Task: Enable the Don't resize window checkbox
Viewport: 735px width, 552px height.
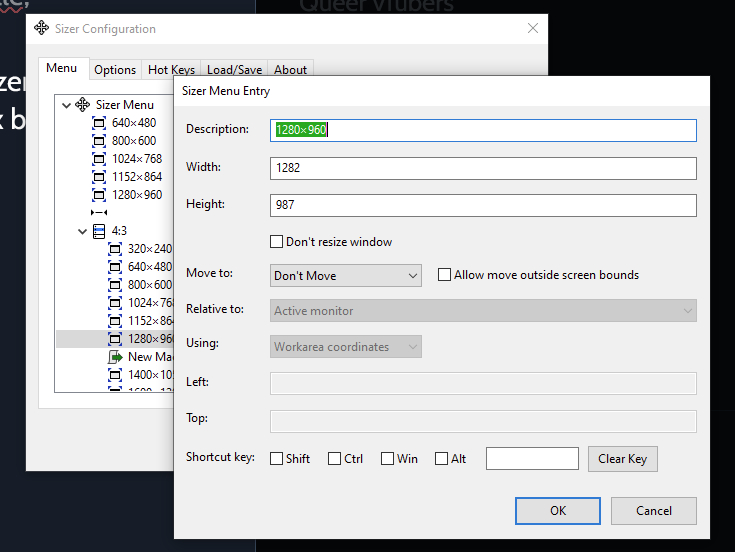Action: 277,242
